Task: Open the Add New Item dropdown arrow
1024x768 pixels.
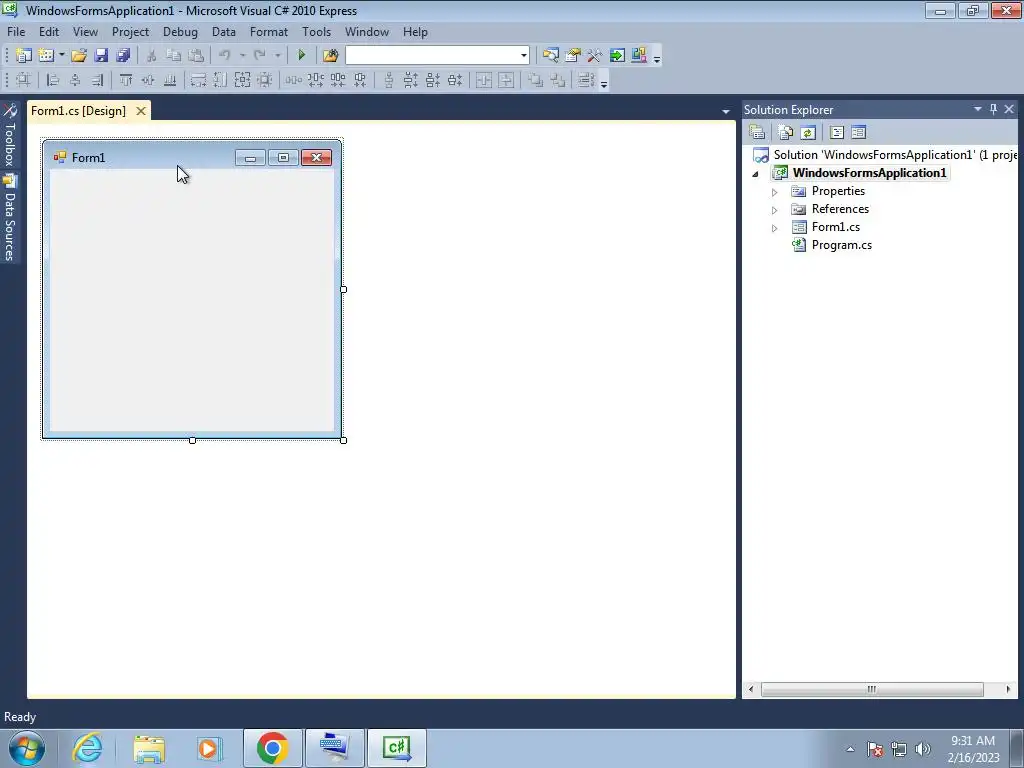Action: coord(61,56)
